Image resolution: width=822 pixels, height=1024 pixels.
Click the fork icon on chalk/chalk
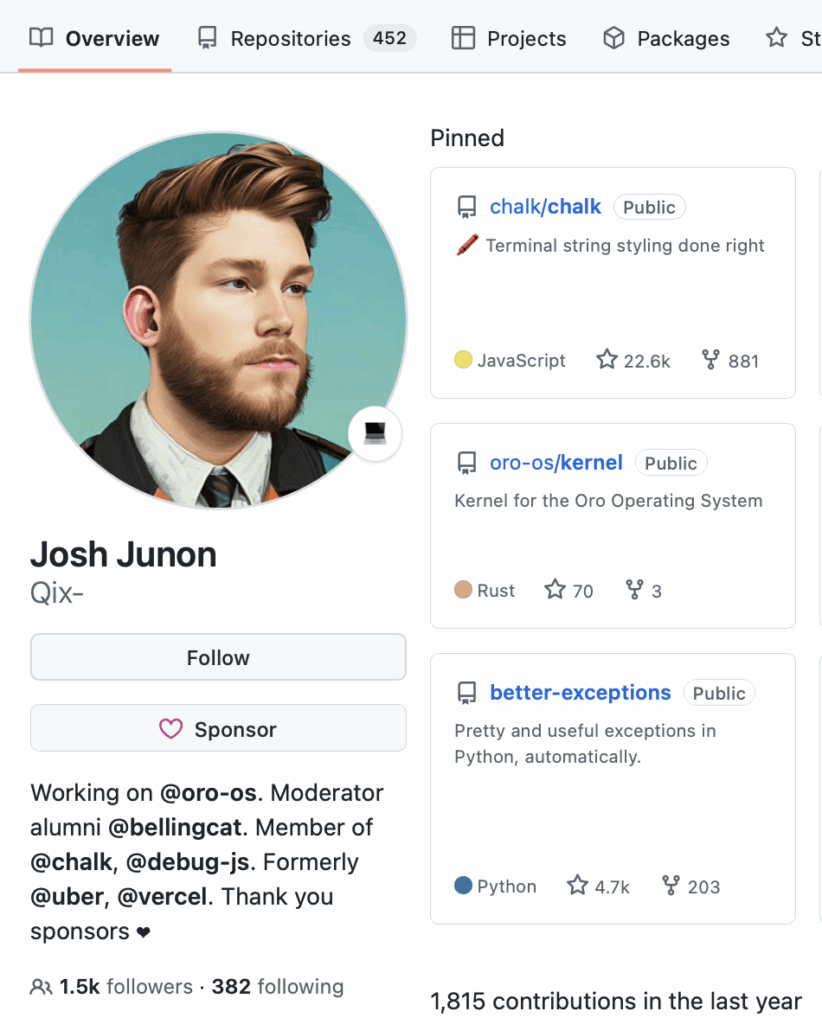click(x=711, y=360)
